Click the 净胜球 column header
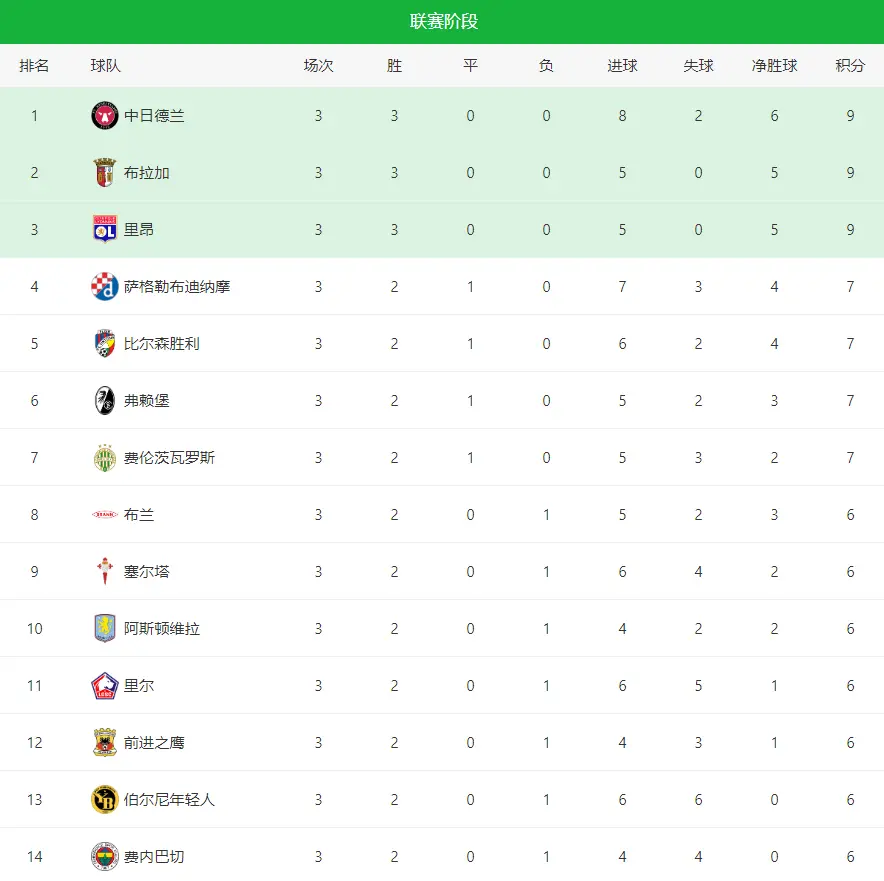 click(x=774, y=66)
